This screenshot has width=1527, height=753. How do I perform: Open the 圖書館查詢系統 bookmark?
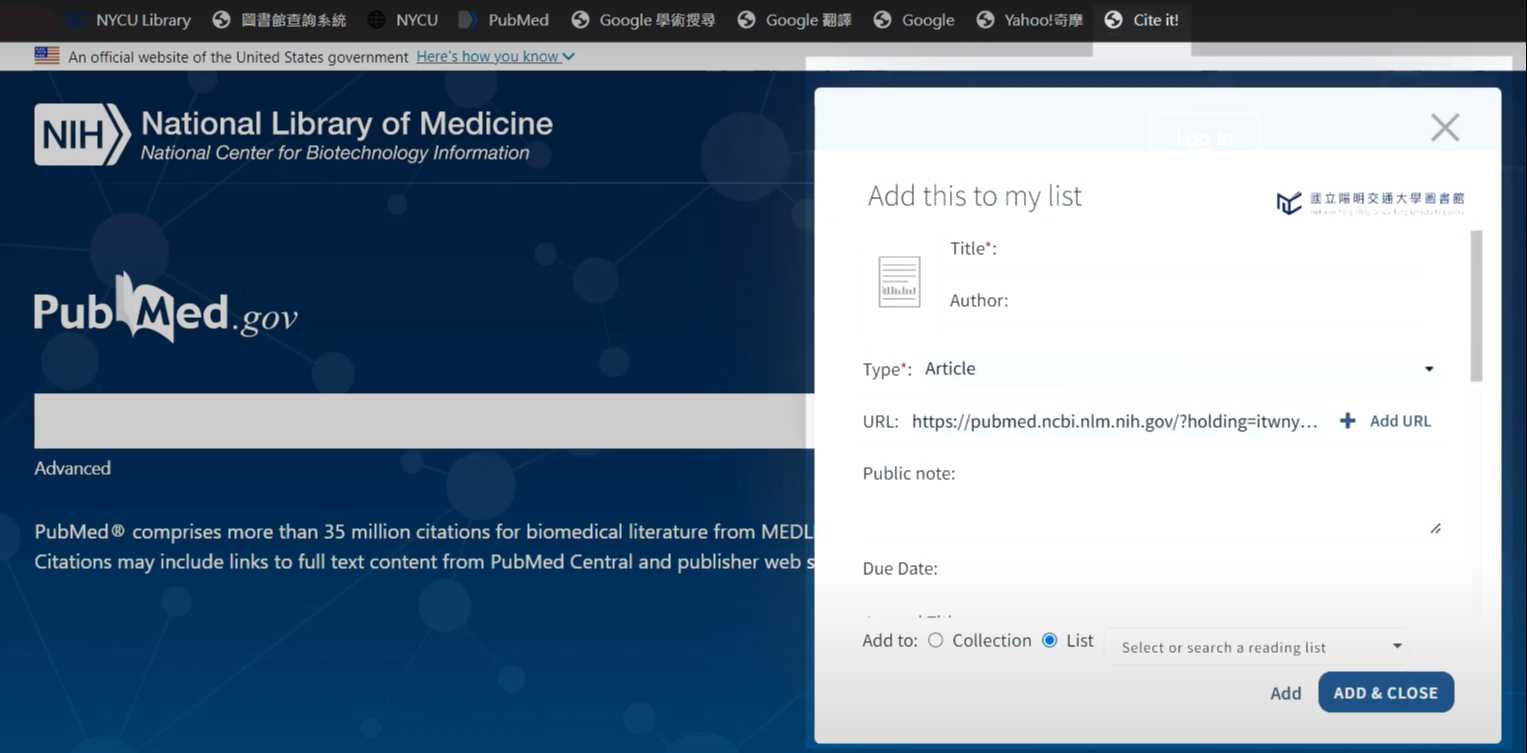[281, 20]
